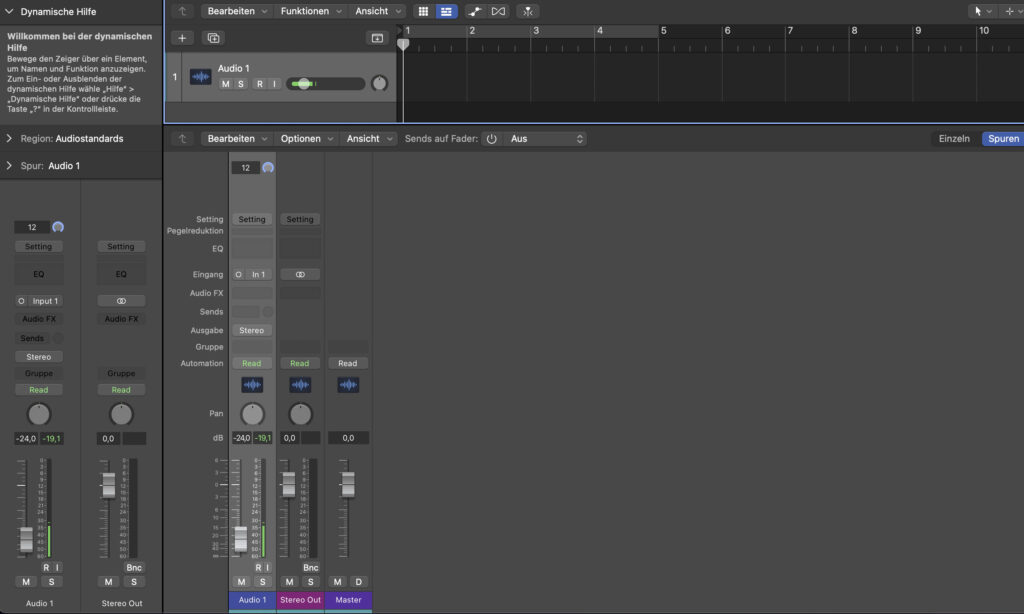Click the pan knob on mixer Audio 1 strip

pyautogui.click(x=252, y=413)
